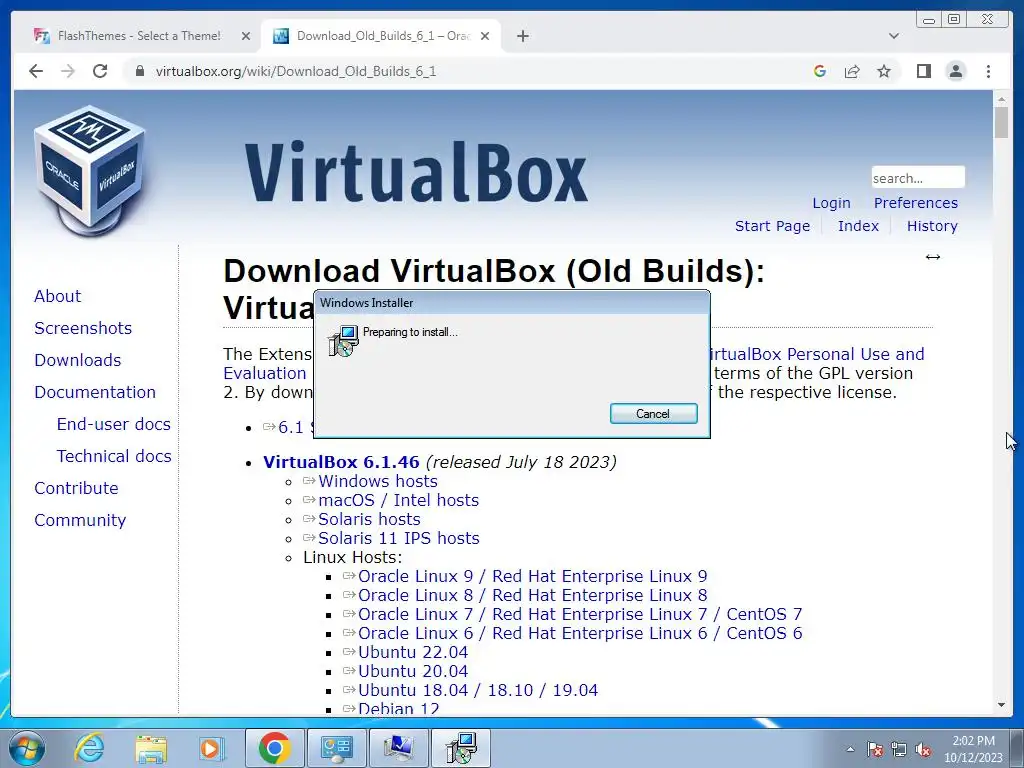
Task: Cancel the Windows Installer dialog
Action: point(653,413)
